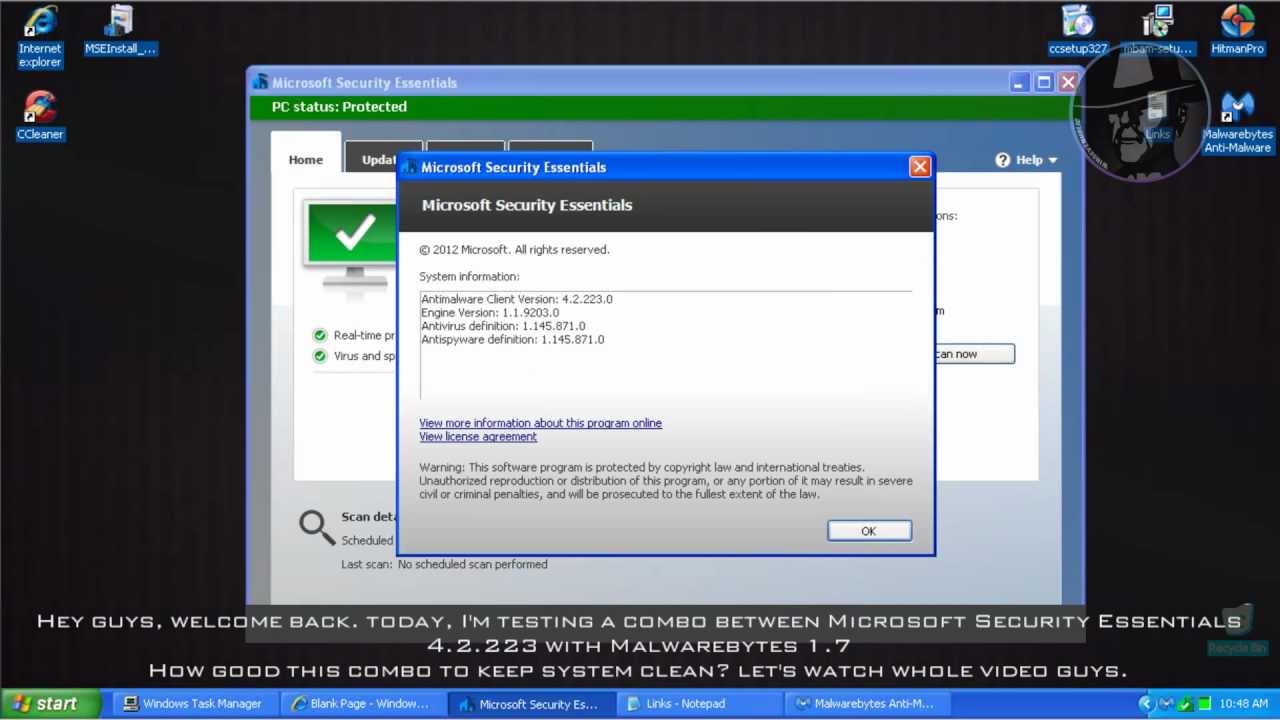Click the Antimalware Client Version line

[x=517, y=299]
